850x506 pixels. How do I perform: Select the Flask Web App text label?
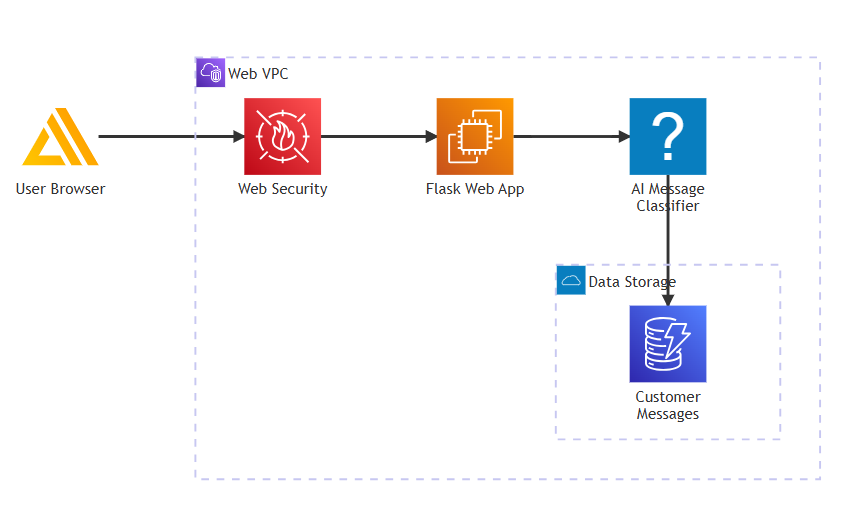(x=475, y=189)
